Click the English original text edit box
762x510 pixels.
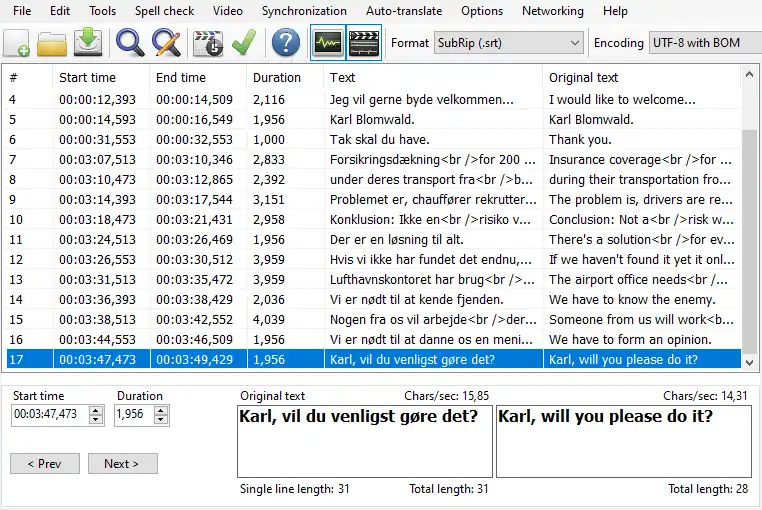(624, 441)
